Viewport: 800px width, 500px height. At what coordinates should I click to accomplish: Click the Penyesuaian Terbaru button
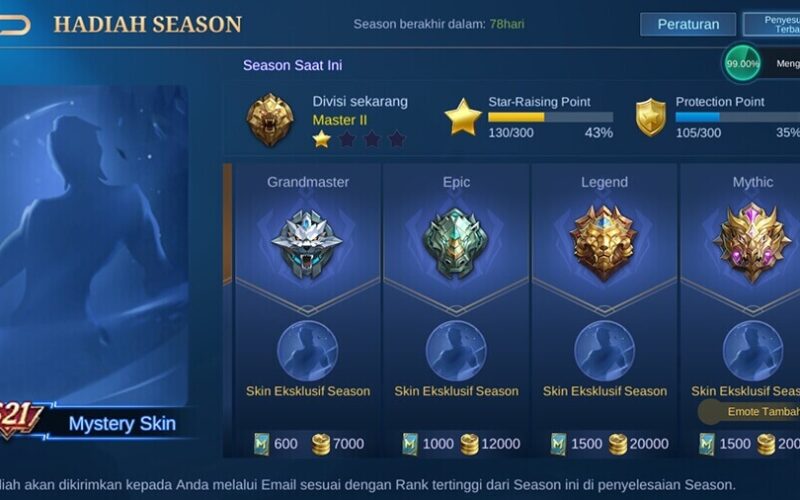(x=772, y=24)
